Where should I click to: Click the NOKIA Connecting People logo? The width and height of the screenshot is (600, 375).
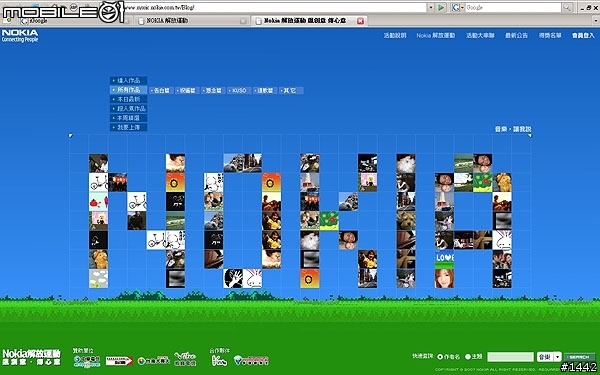20,36
